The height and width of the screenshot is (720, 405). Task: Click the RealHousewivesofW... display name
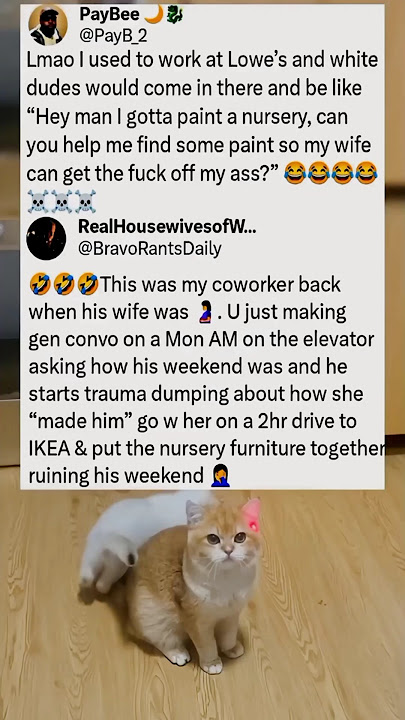point(167,226)
